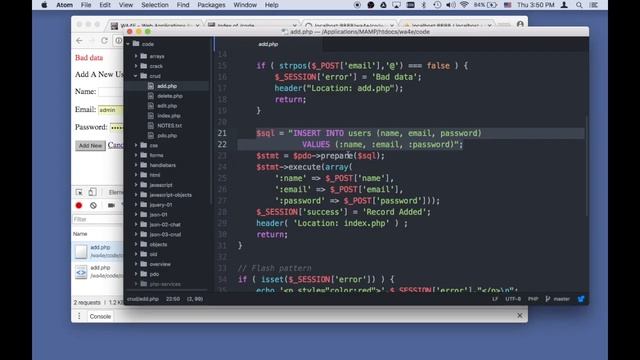
Task: Click the master git branch indicator
Action: (x=558, y=299)
